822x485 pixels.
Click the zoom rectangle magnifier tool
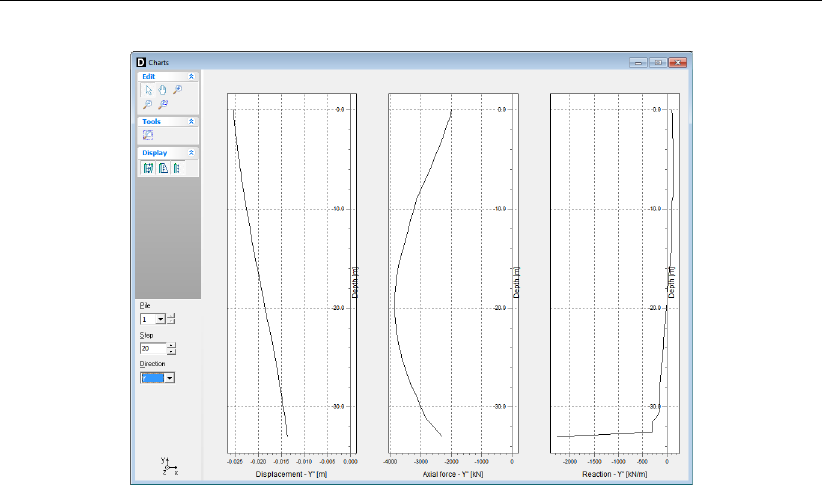pyautogui.click(x=162, y=104)
